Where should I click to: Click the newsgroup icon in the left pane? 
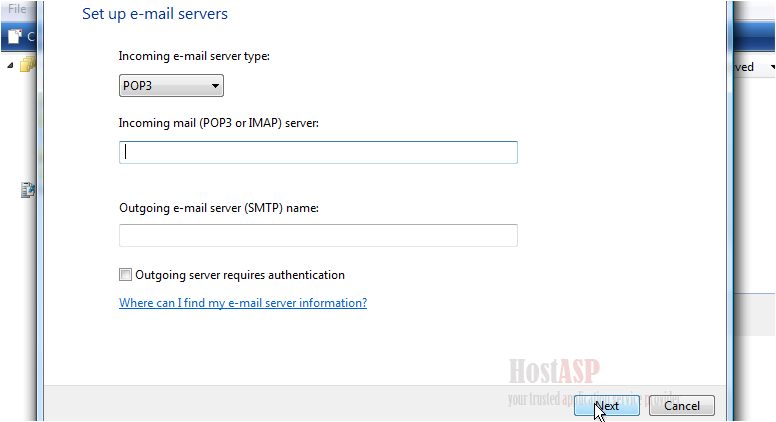(x=29, y=189)
